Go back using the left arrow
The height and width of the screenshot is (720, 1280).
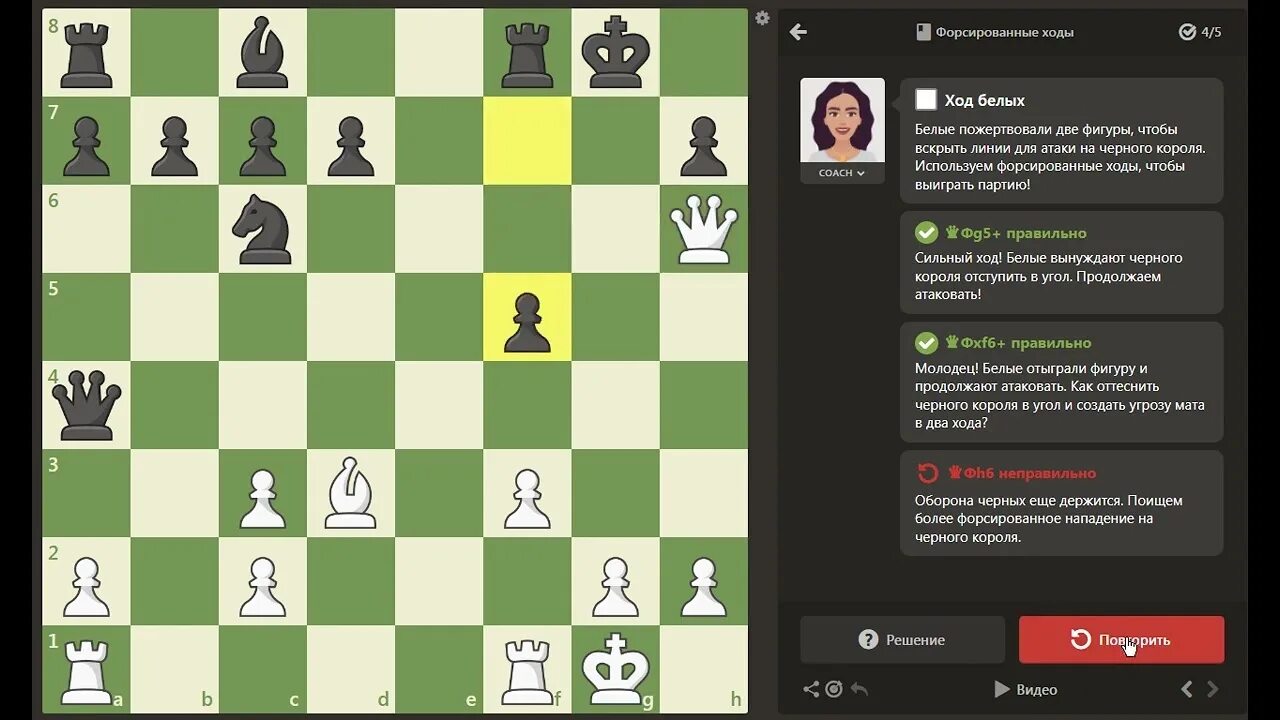click(798, 32)
